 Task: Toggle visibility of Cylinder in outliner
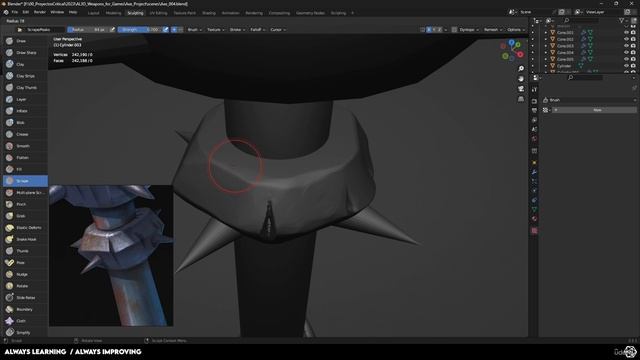627,66
